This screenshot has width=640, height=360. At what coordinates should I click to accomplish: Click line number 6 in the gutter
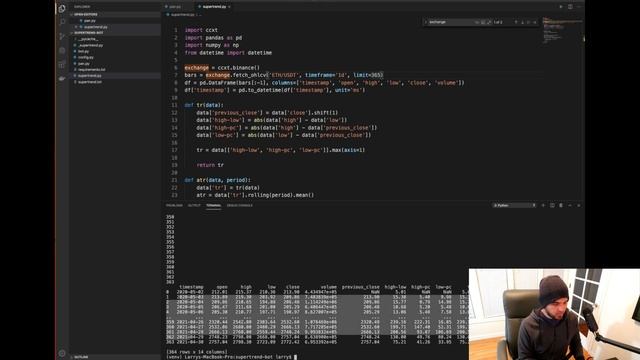(176, 68)
